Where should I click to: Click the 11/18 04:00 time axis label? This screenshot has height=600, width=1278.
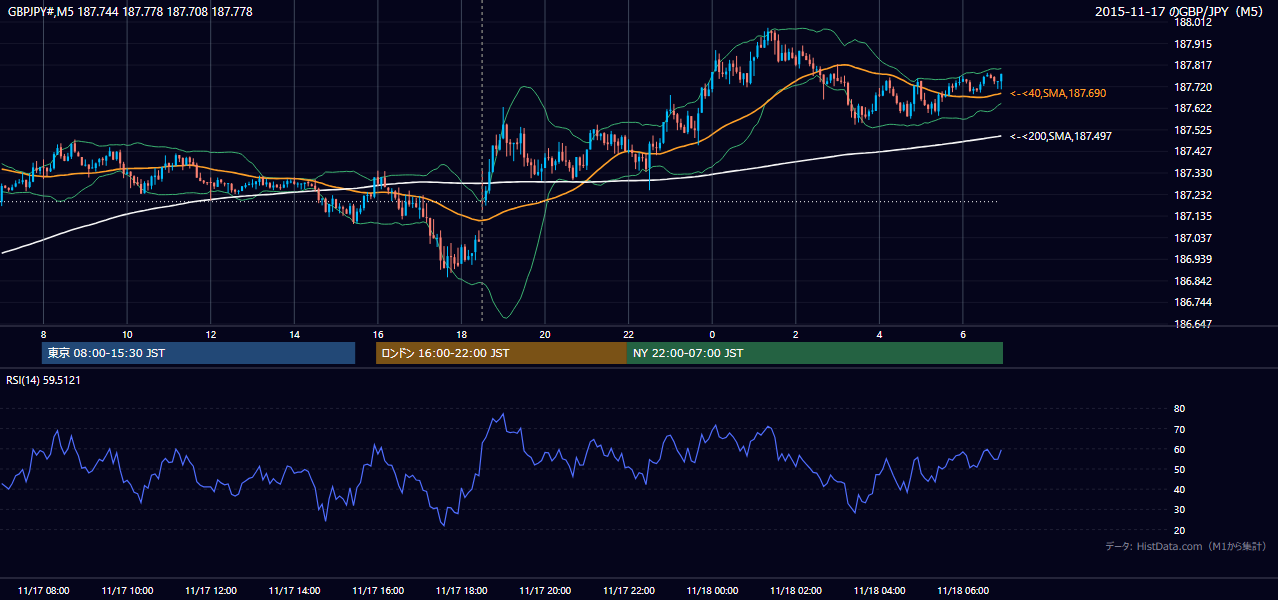pyautogui.click(x=880, y=591)
